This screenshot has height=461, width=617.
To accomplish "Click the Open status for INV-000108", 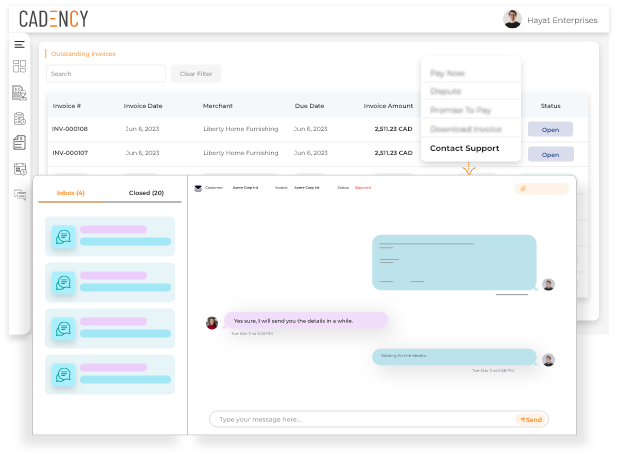I will pyautogui.click(x=550, y=129).
